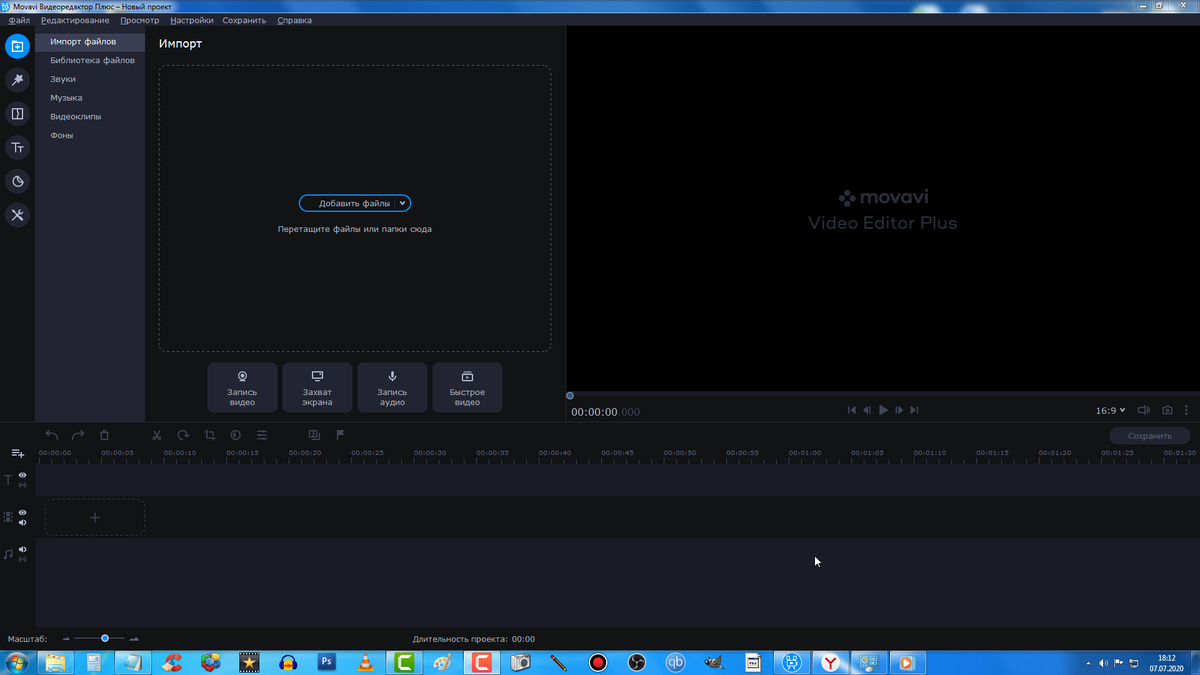The image size is (1200, 675).
Task: Open the Filters magic wand panel
Action: [x=17, y=80]
